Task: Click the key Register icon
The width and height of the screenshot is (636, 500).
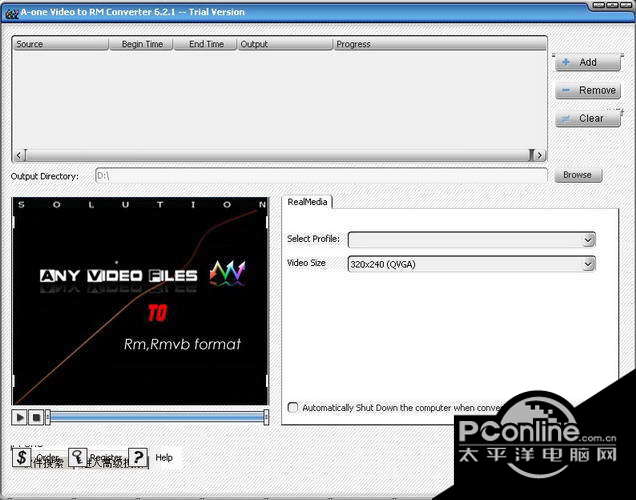Action: [x=77, y=457]
